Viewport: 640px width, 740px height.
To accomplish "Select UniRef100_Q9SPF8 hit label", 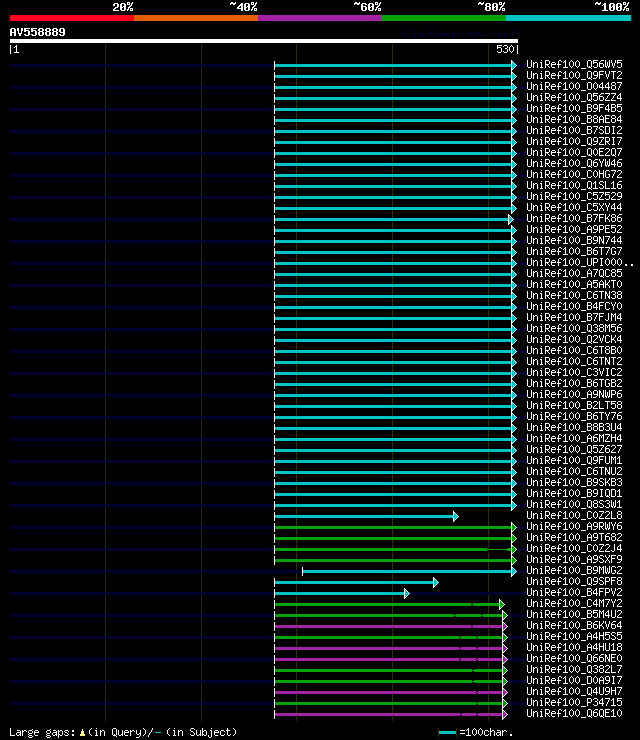I will point(574,581).
